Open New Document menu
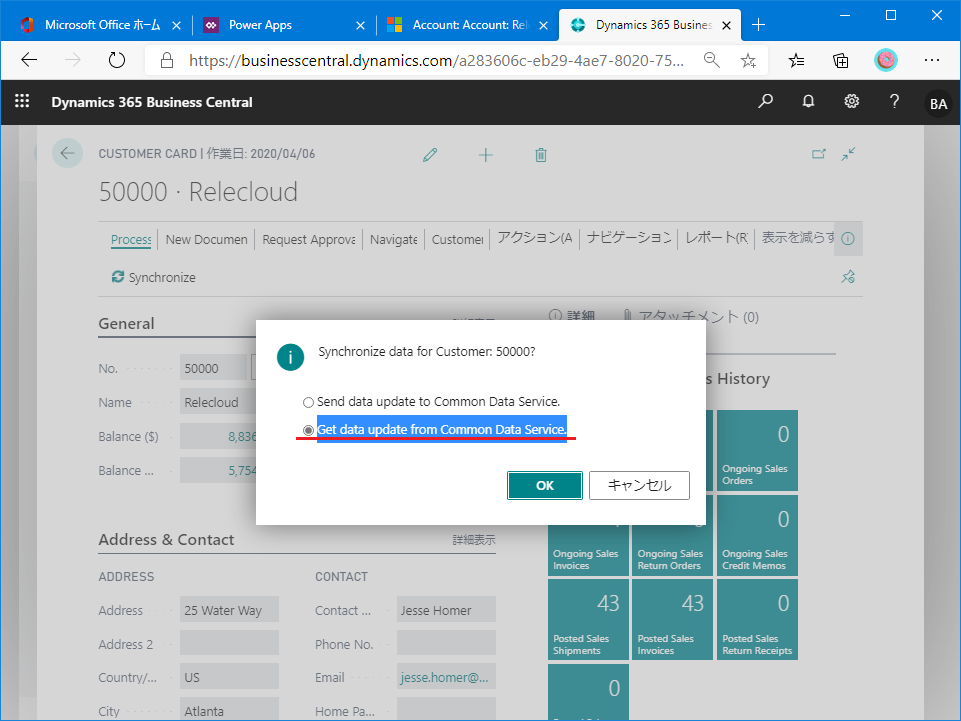Screen dimensions: 961x721 pos(207,239)
